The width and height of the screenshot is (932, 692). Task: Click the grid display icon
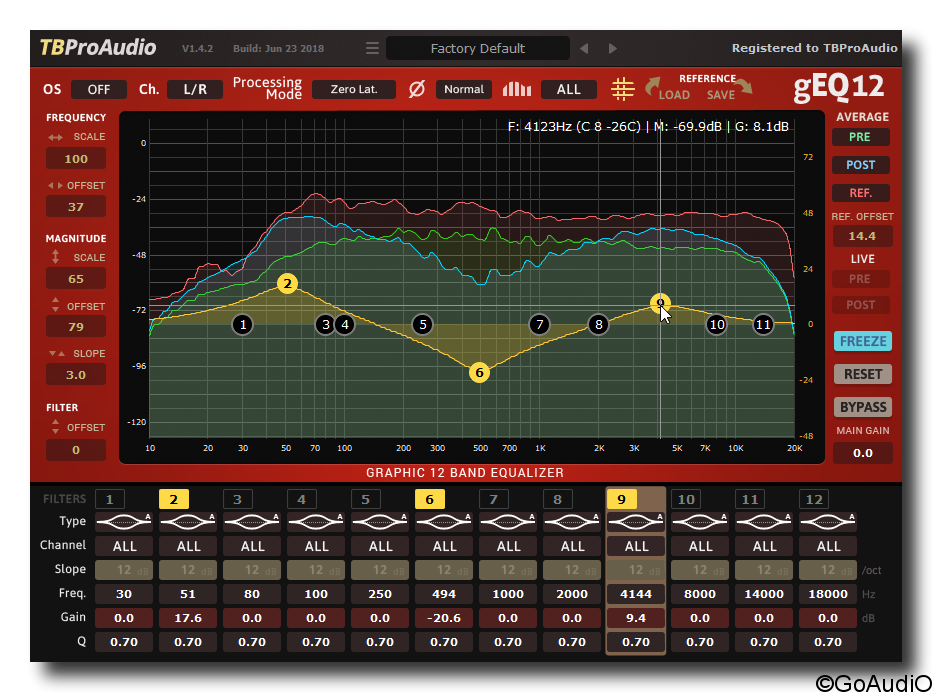point(622,89)
